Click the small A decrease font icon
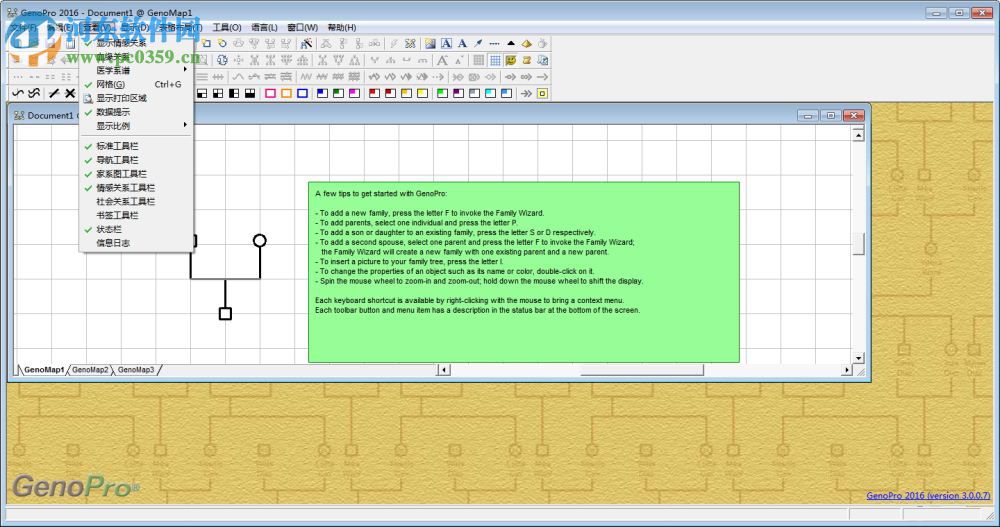 (x=459, y=60)
